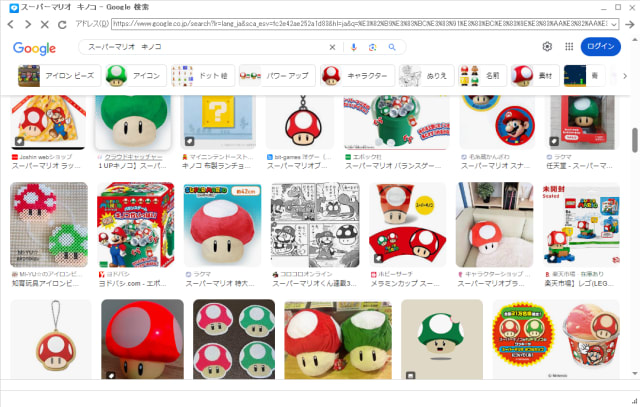
Task: Click the ログイン button
Action: point(600,47)
